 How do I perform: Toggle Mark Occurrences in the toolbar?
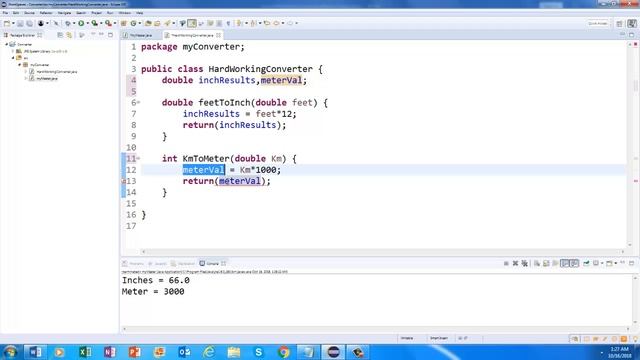[191, 23]
